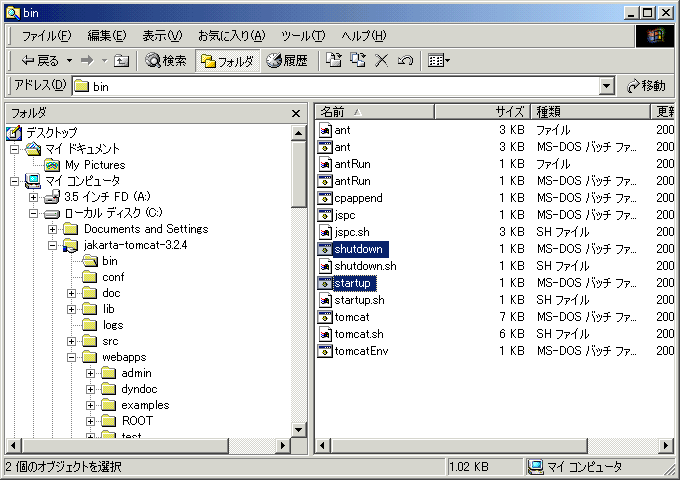This screenshot has width=680, height=480.
Task: Click the Go (移動) button
Action: [x=646, y=86]
